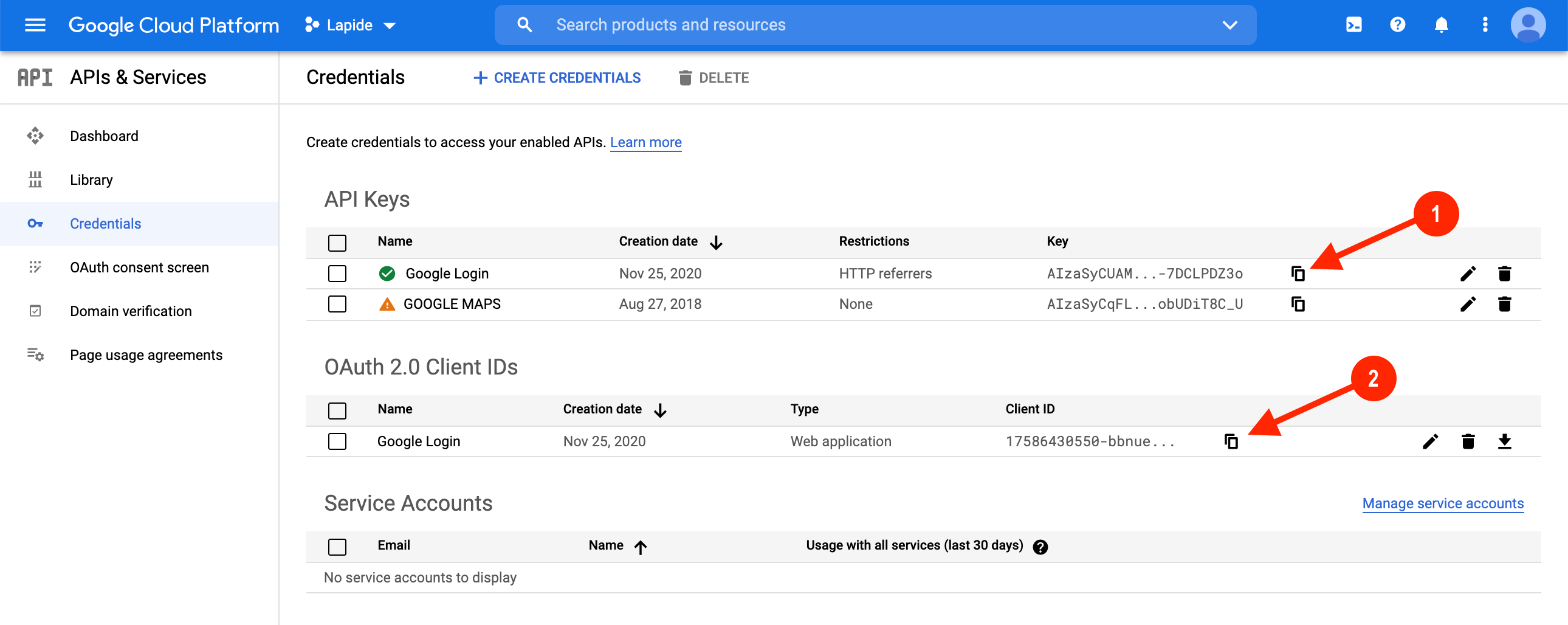
Task: Click the AIzaSyCqFL...obUDiT8C_U key text
Action: (x=1144, y=305)
